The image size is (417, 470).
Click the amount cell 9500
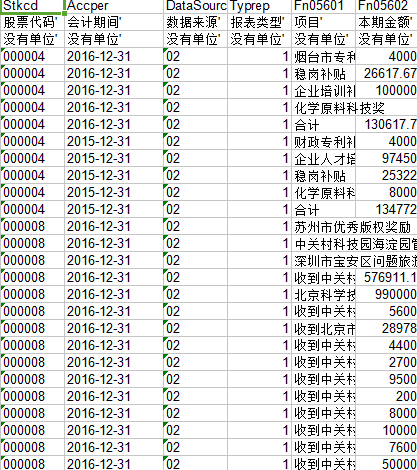coord(386,379)
